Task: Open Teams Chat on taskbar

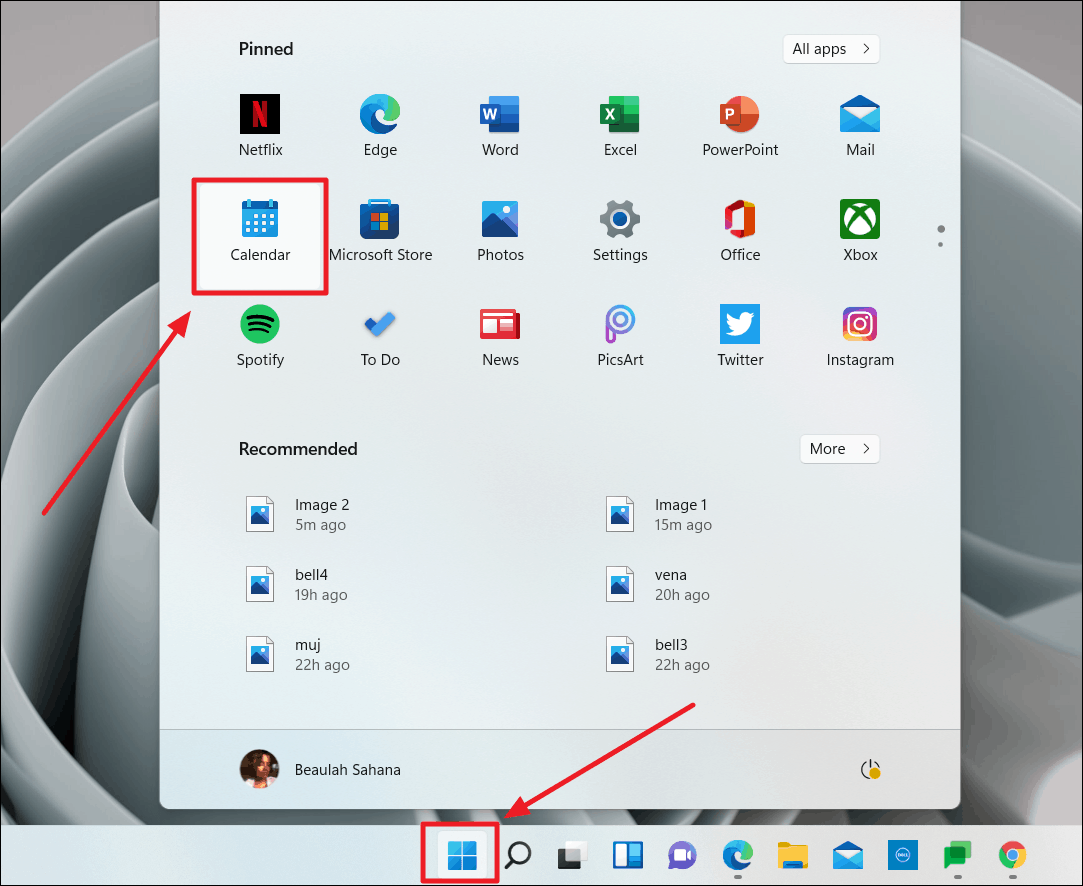Action: point(682,856)
